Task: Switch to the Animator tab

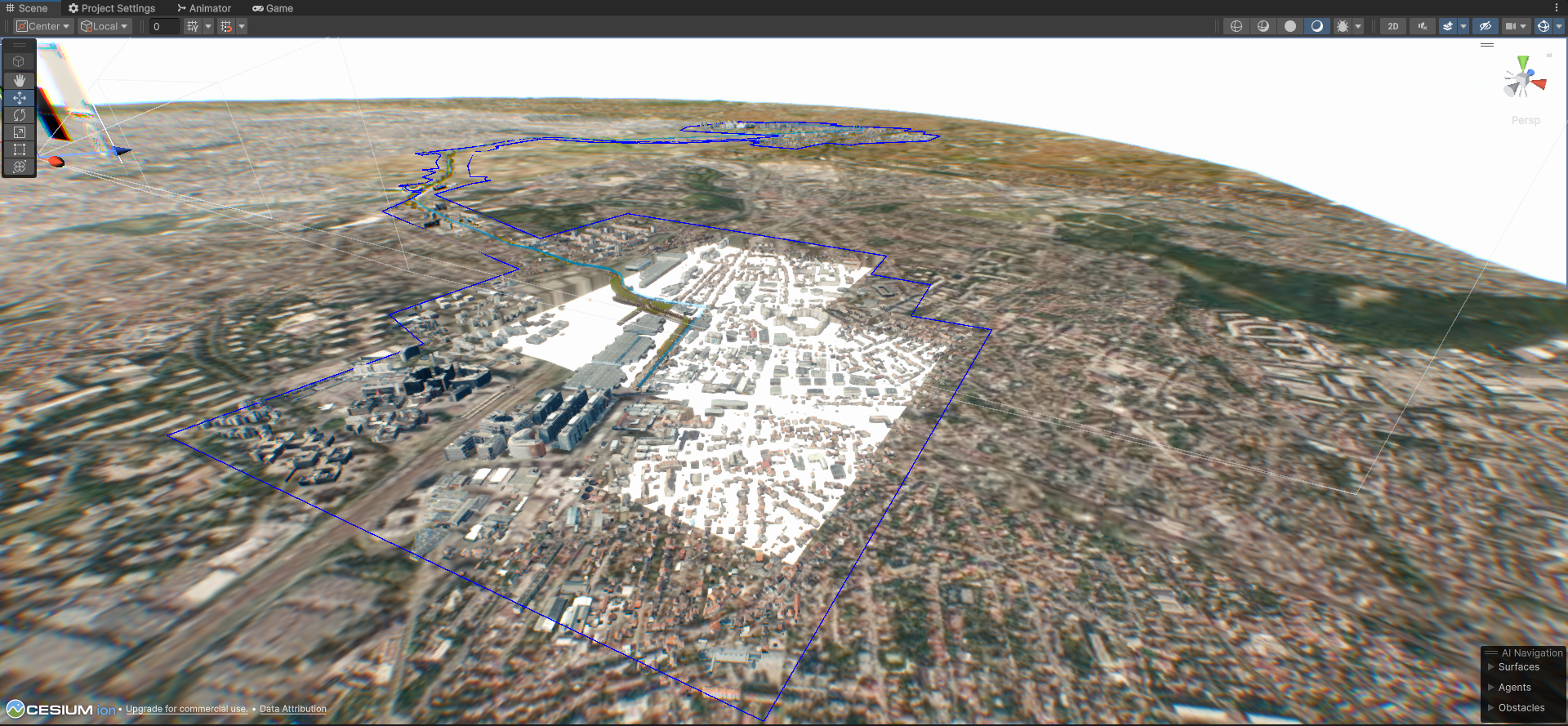Action: pos(204,8)
